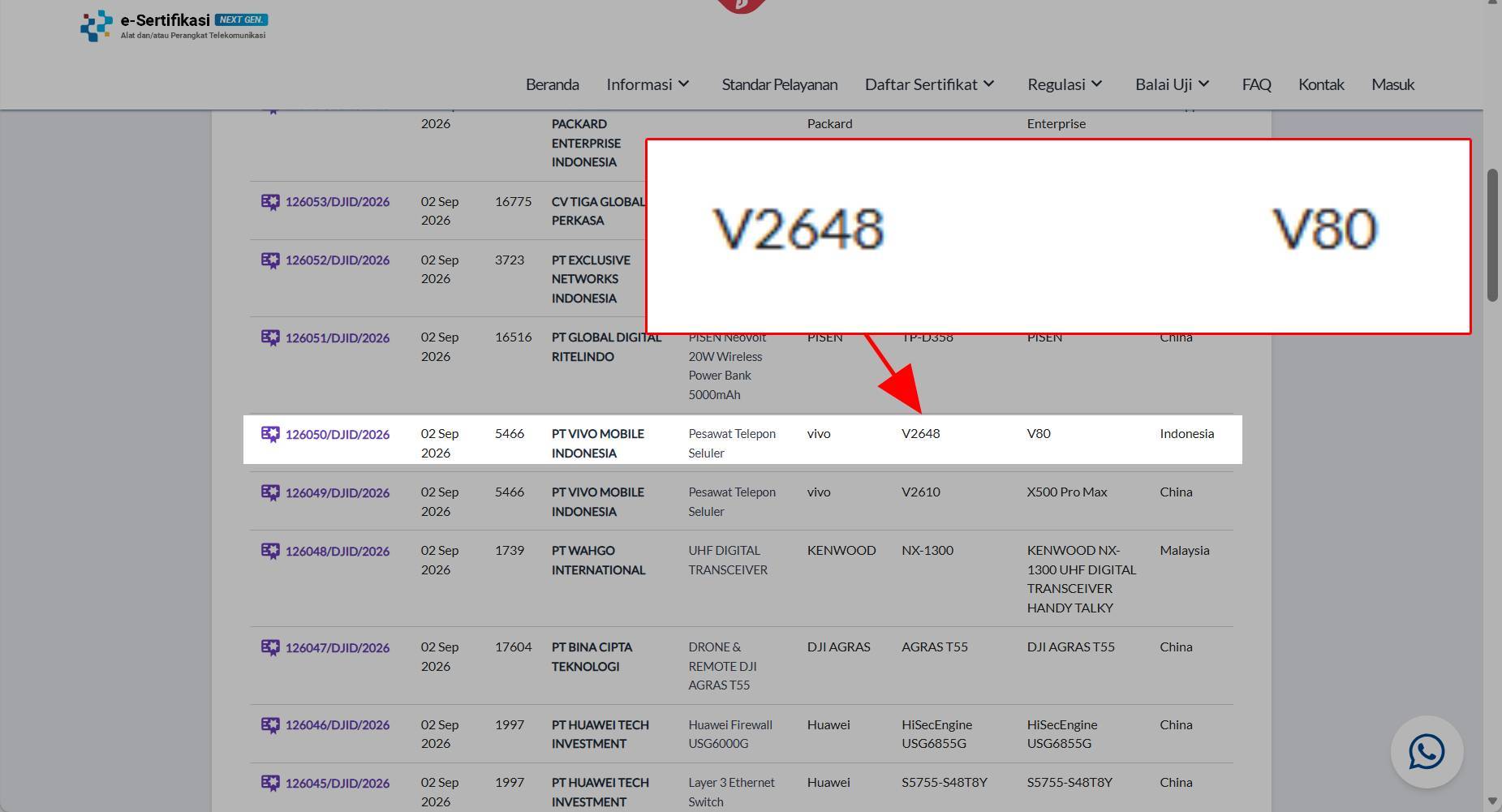Open certificate link 126048/DJID/2026
Viewport: 1502px width, 812px height.
[x=338, y=551]
